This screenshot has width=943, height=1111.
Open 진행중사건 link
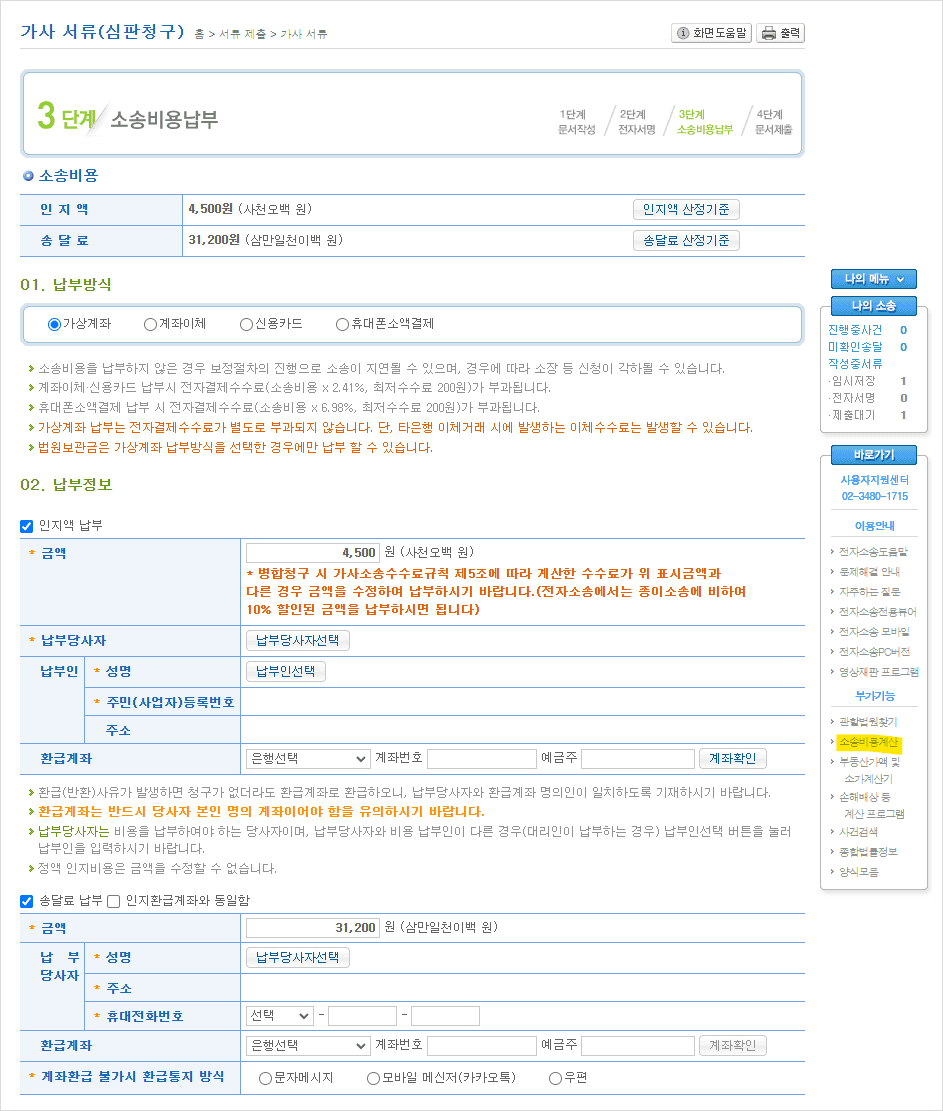(x=855, y=330)
